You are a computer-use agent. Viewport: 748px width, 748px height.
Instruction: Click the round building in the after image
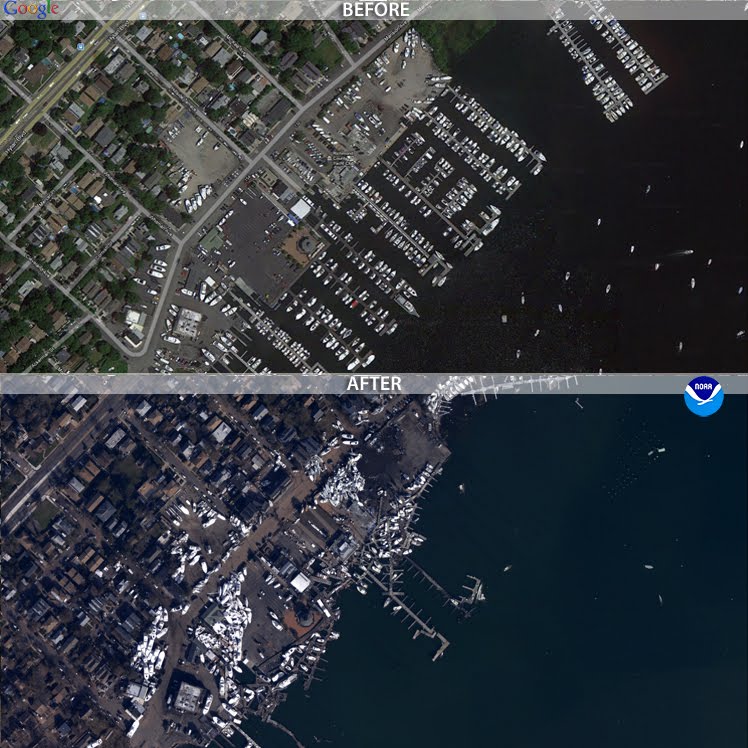click(305, 618)
